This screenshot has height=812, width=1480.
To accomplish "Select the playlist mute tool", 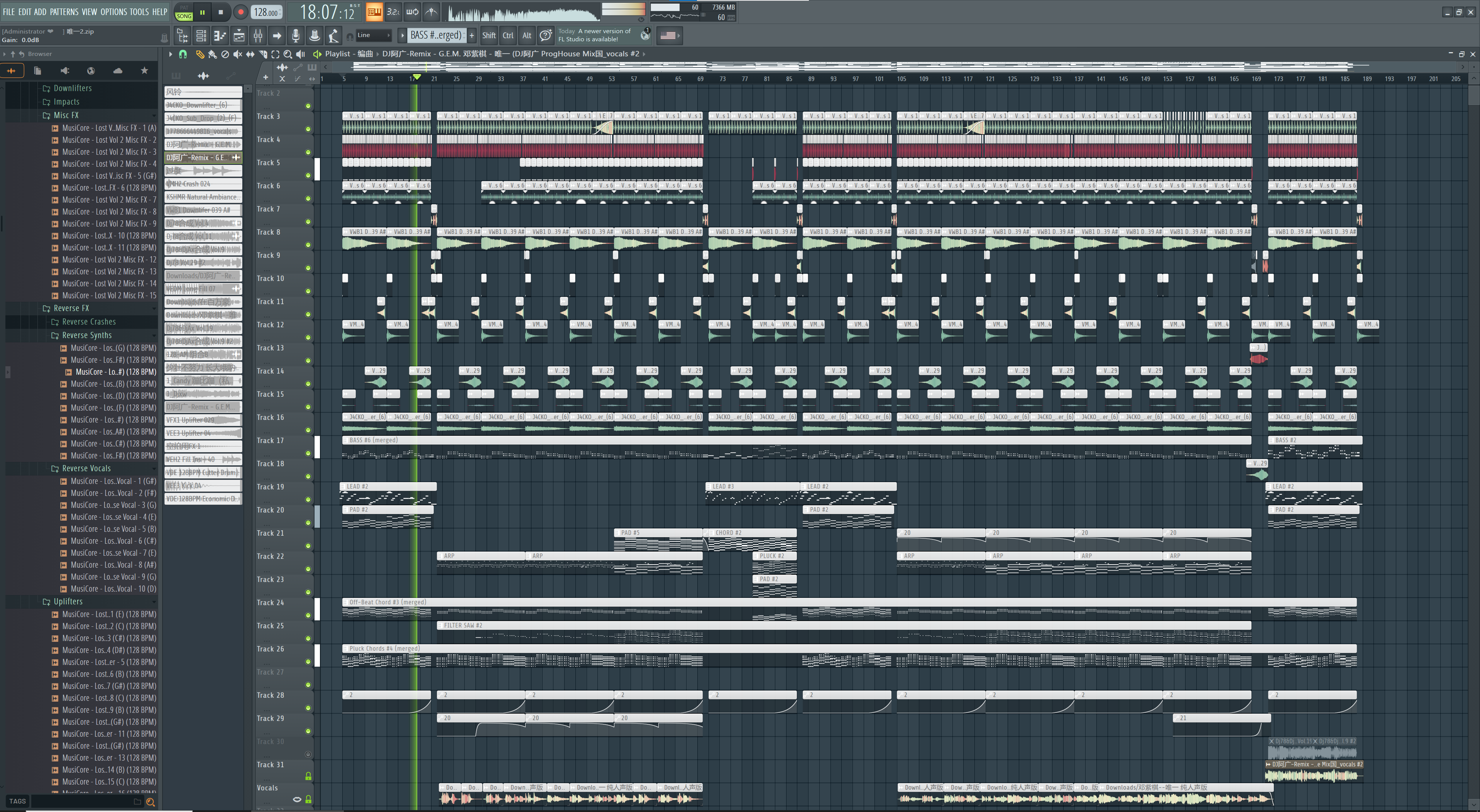I will 237,54.
